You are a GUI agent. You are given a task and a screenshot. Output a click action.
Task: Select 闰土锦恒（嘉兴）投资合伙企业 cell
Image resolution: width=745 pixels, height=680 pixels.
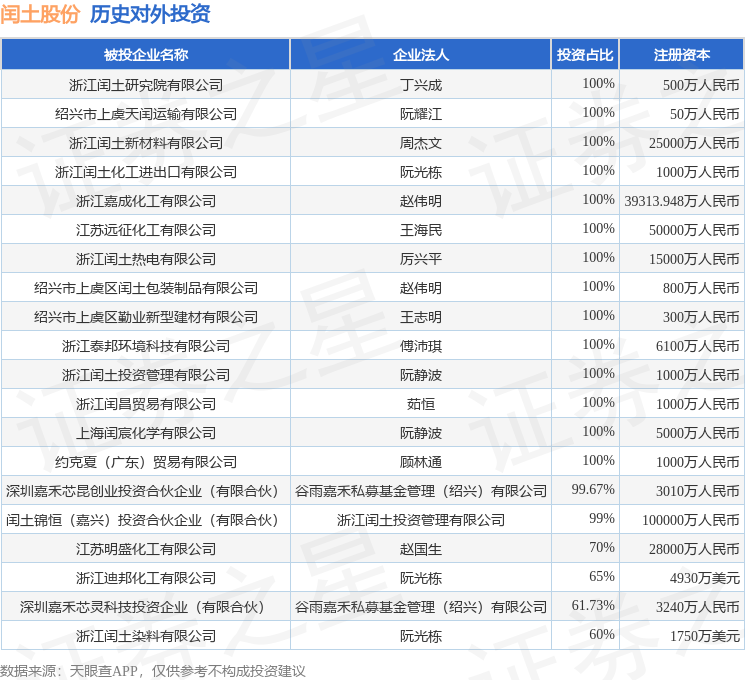click(146, 520)
